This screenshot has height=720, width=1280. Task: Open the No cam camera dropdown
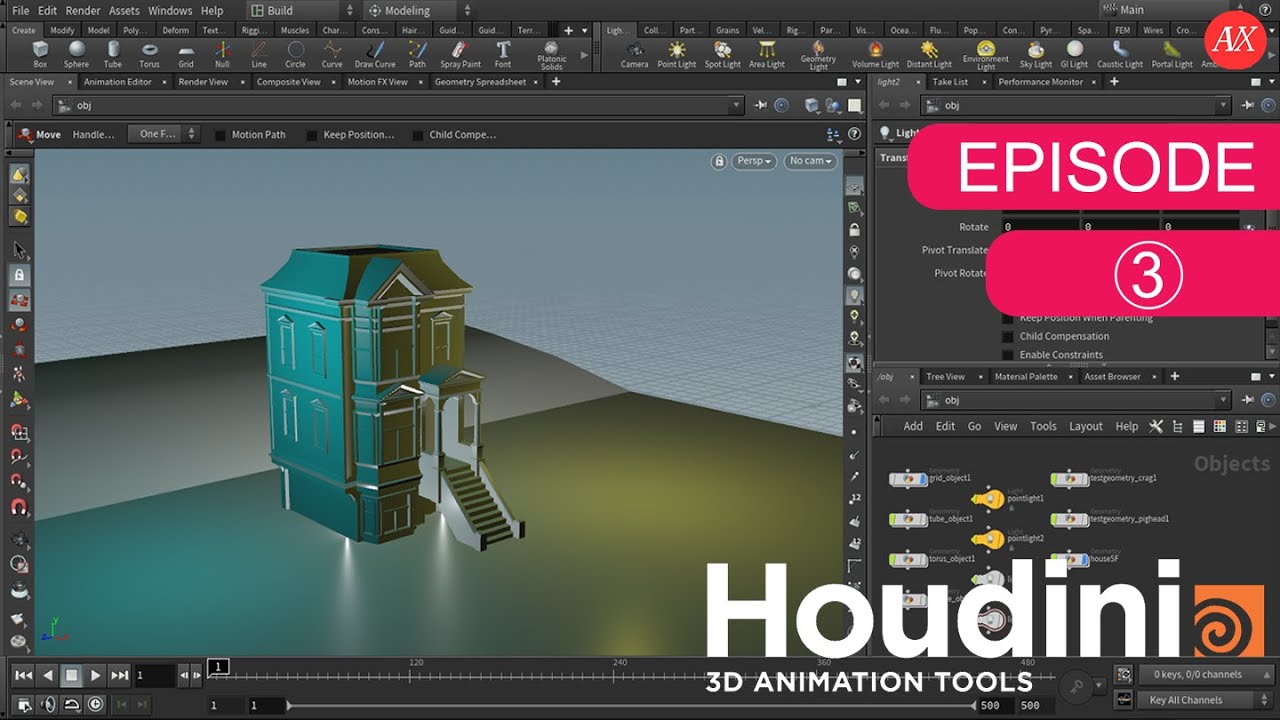(810, 161)
